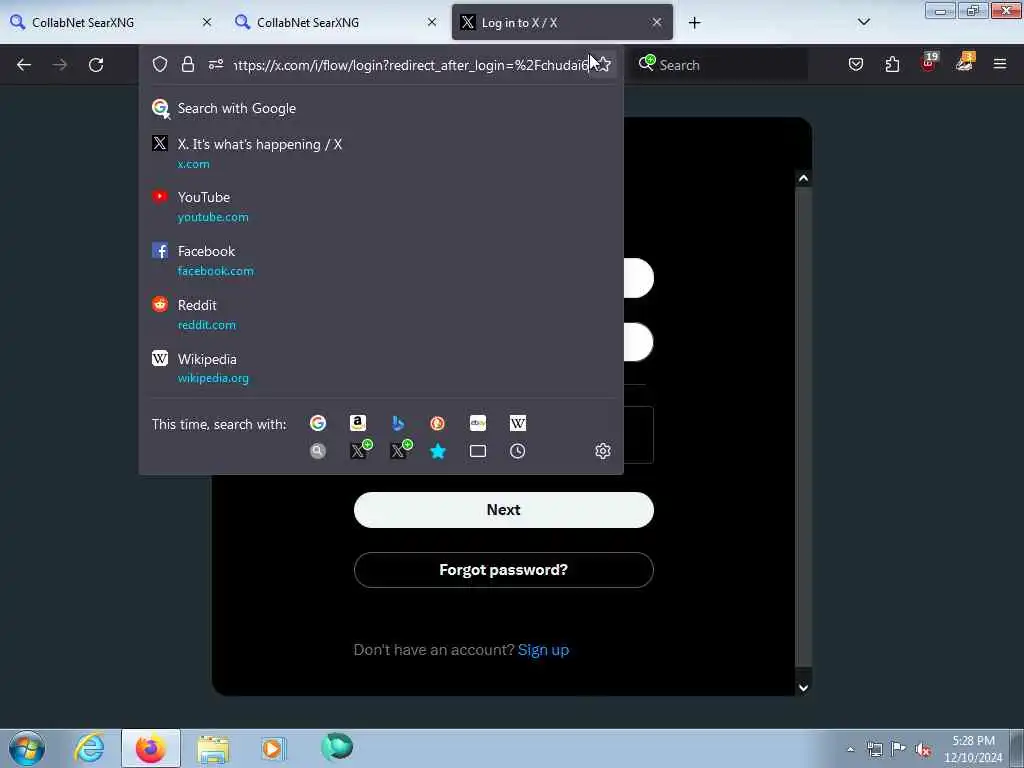The width and height of the screenshot is (1024, 768).
Task: Pick the Wikipedia one-off search icon
Action: 518,423
